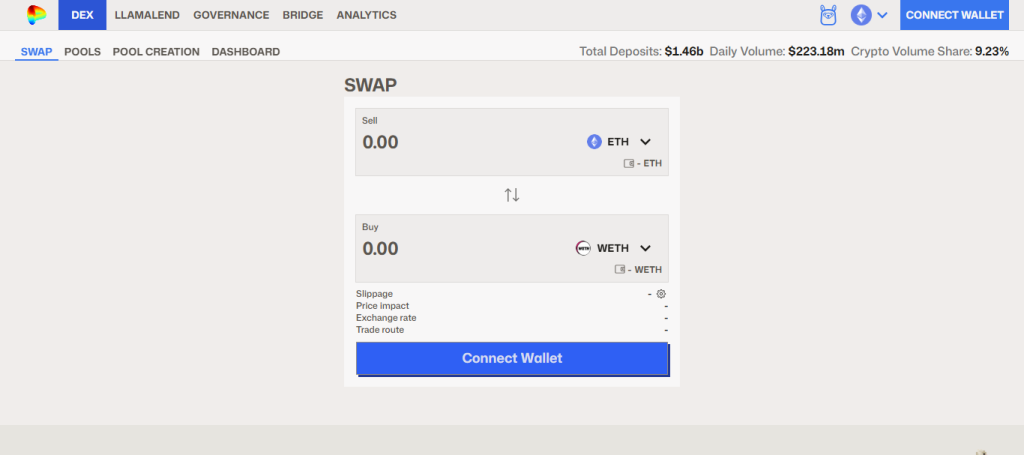Click the large Connect Wallet button
The height and width of the screenshot is (455, 1024).
coord(512,358)
